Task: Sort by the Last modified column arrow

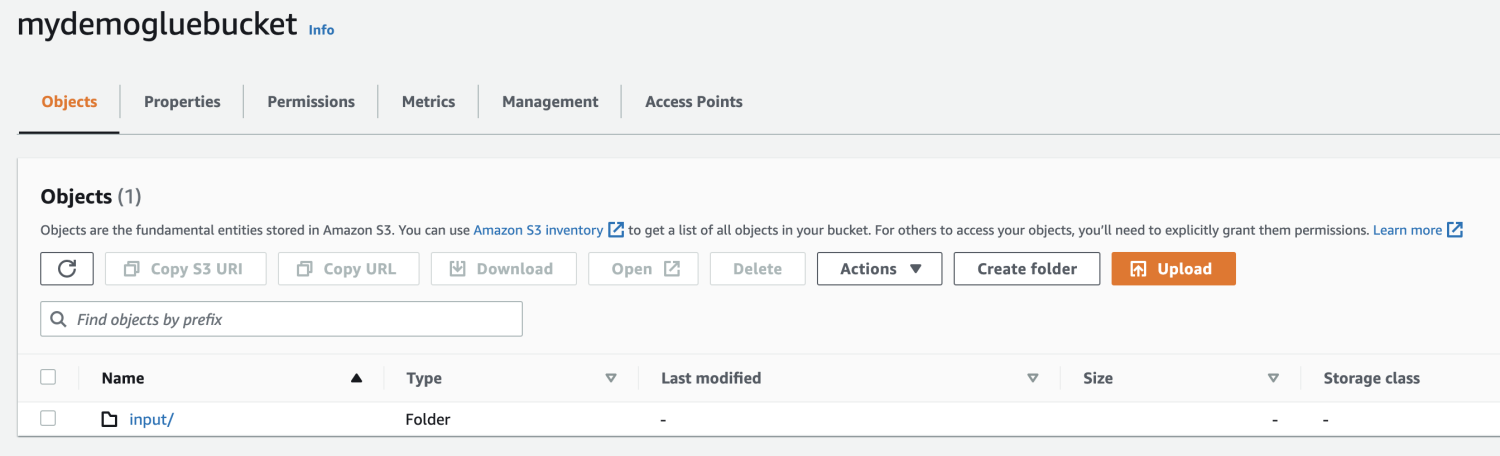Action: [x=1033, y=379]
